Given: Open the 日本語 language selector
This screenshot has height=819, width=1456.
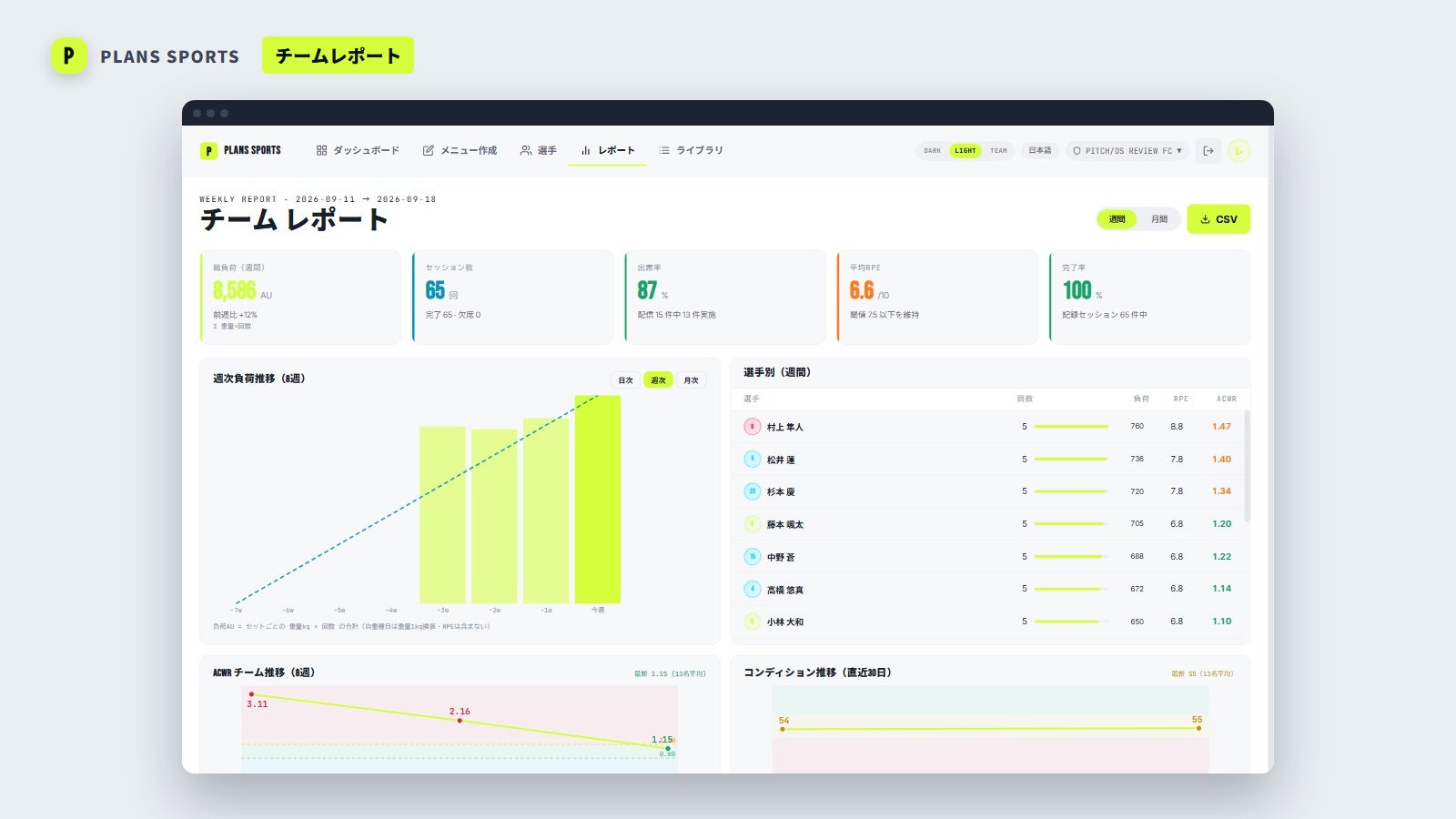Looking at the screenshot, I should pos(1040,151).
